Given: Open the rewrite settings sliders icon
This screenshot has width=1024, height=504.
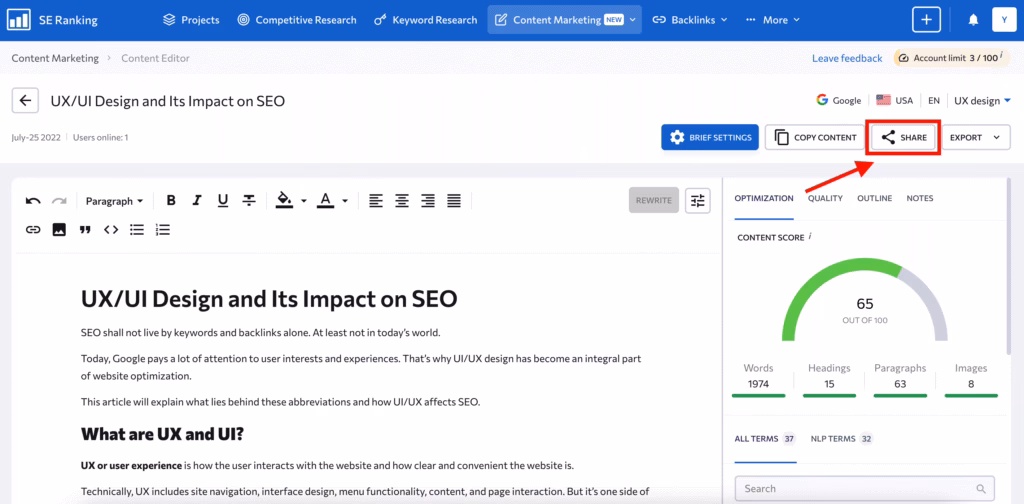Looking at the screenshot, I should click(x=698, y=200).
